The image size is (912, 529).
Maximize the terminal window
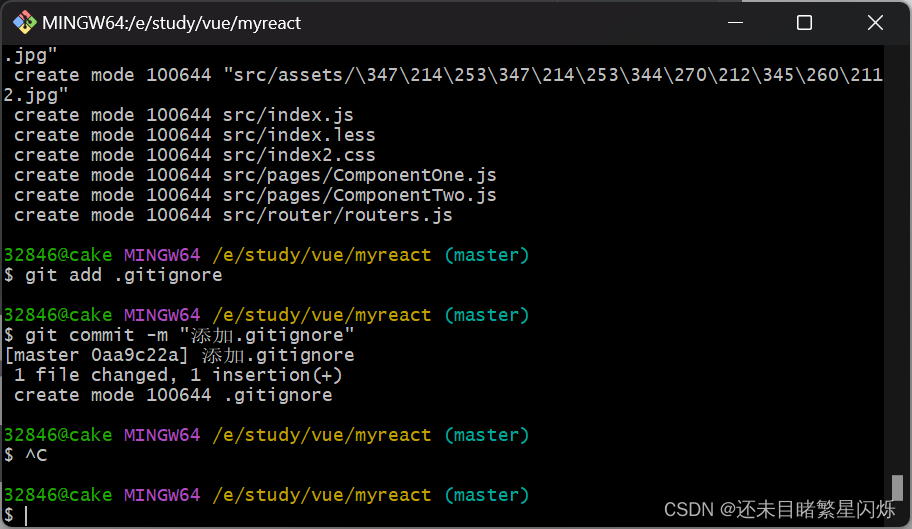[x=804, y=23]
